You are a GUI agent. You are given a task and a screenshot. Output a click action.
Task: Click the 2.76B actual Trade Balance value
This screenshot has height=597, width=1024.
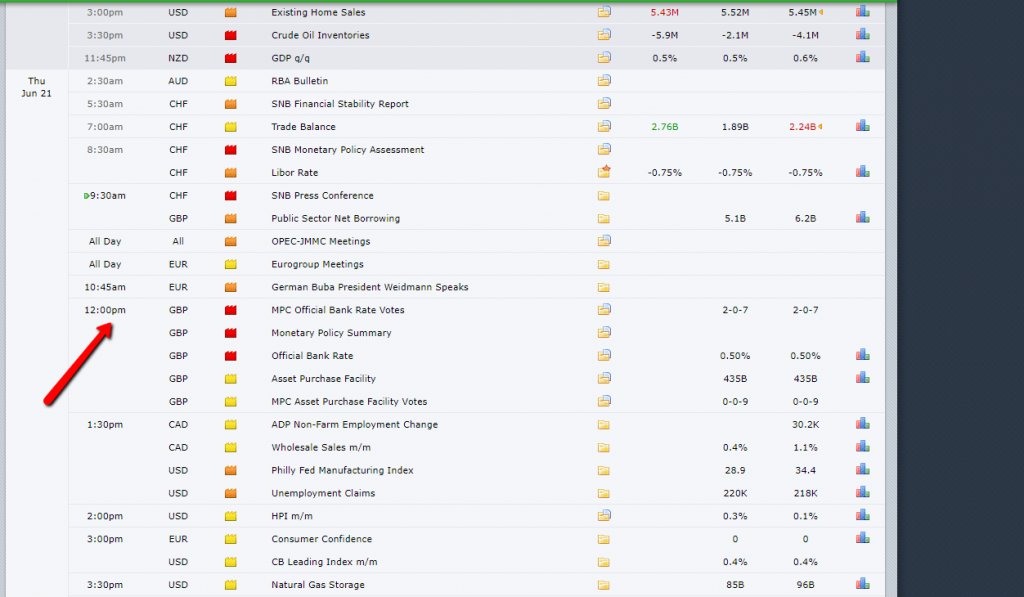(x=665, y=127)
